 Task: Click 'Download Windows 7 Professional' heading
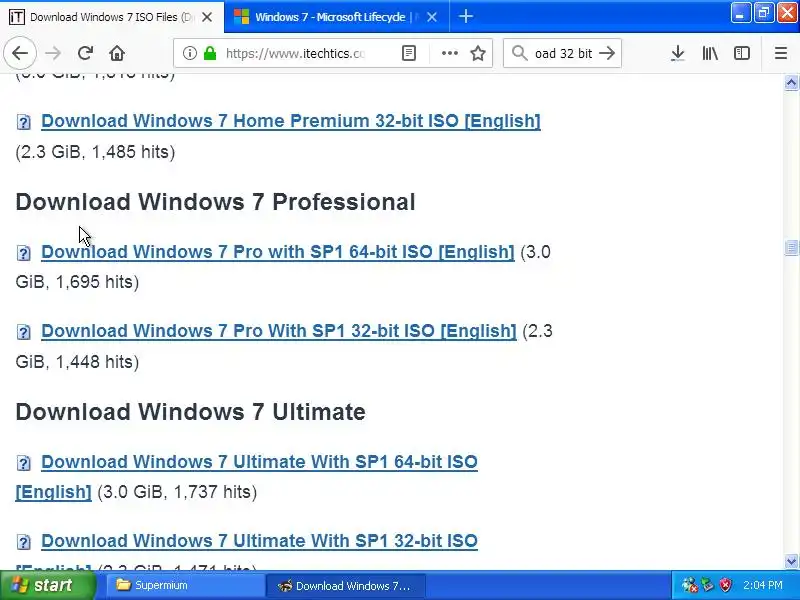point(215,202)
